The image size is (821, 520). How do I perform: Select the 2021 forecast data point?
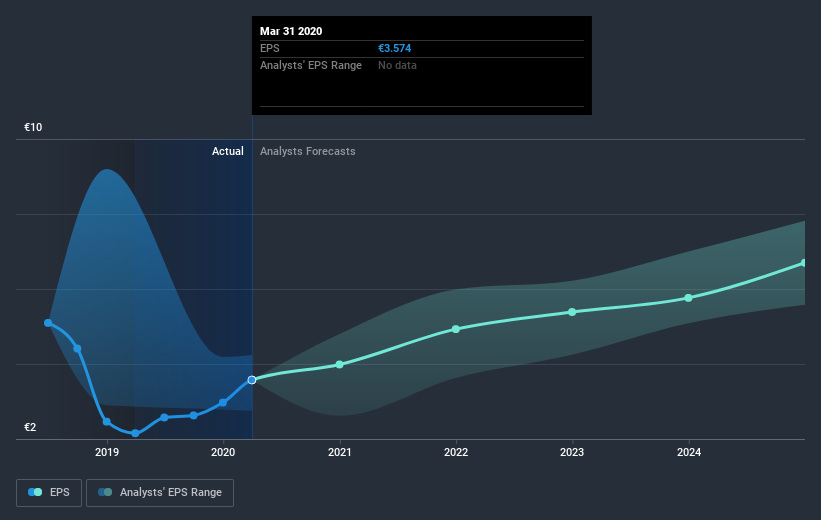[339, 364]
